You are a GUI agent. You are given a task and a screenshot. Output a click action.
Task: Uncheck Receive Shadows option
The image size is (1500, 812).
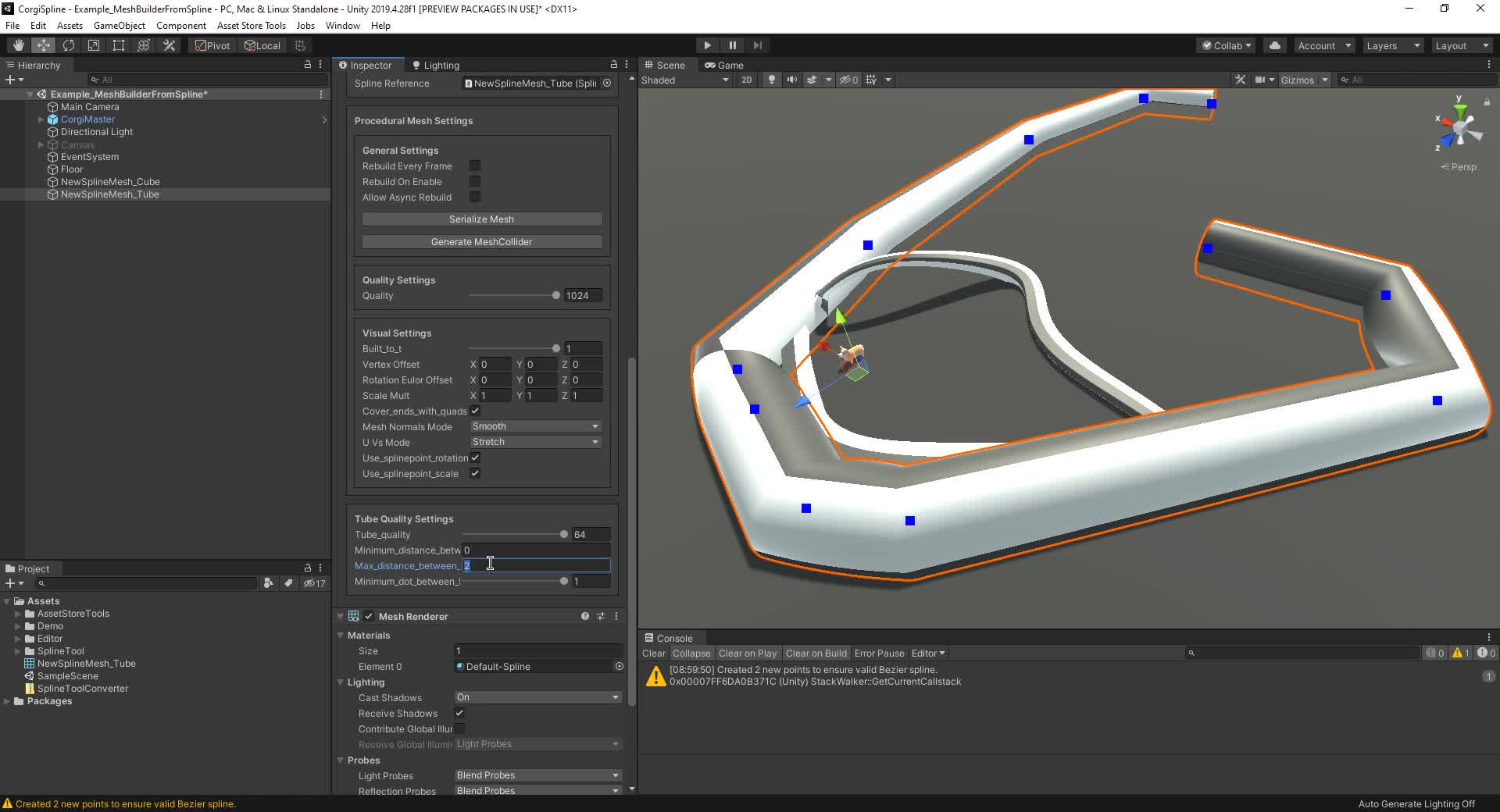[x=459, y=713]
